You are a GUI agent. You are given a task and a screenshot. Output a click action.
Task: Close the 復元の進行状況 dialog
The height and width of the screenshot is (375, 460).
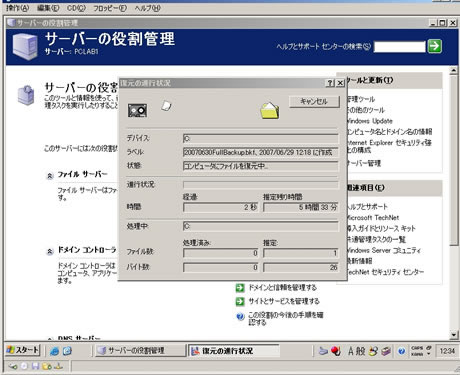coord(340,83)
